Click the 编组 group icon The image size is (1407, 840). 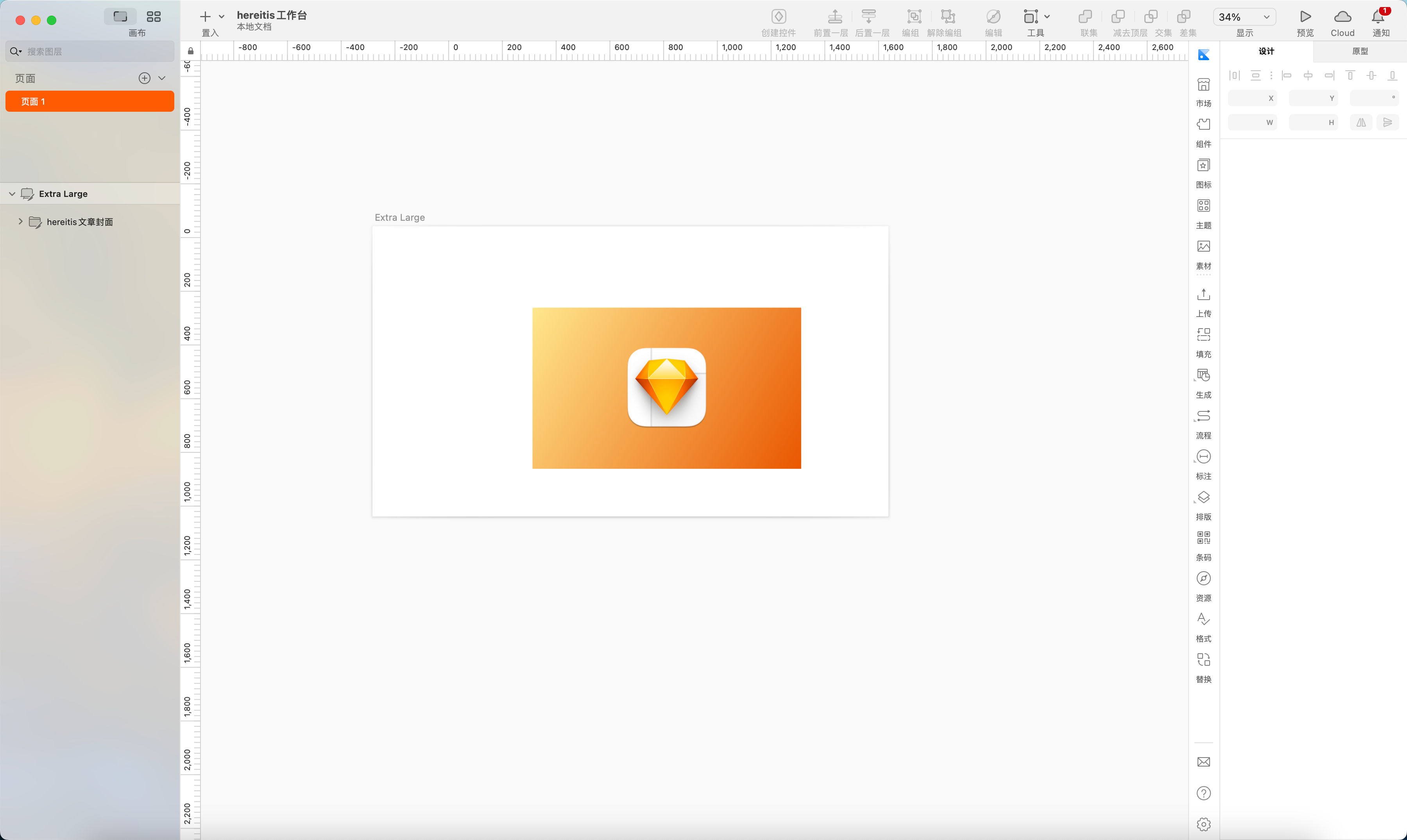point(914,17)
